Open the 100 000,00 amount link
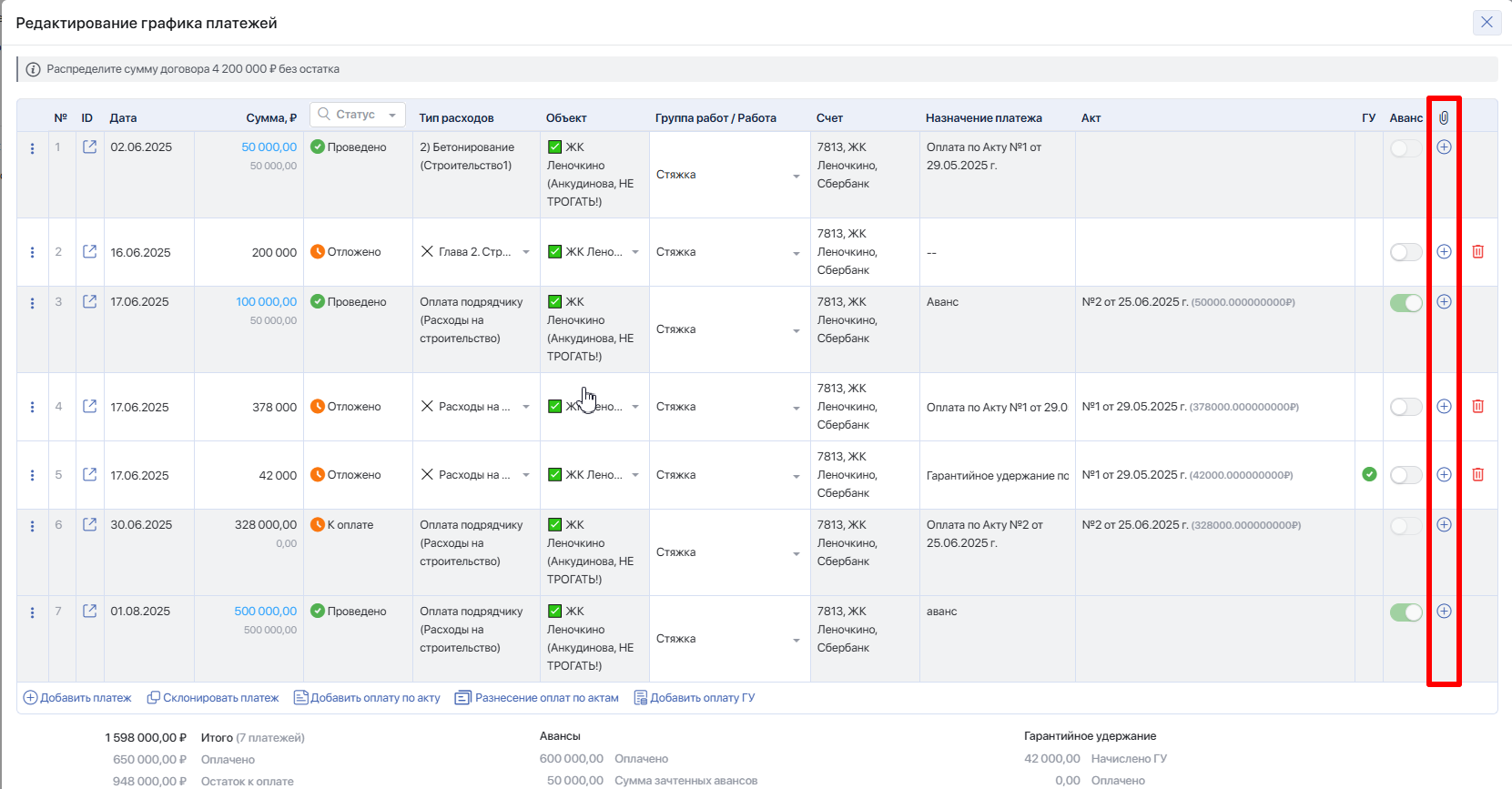 pyautogui.click(x=266, y=301)
